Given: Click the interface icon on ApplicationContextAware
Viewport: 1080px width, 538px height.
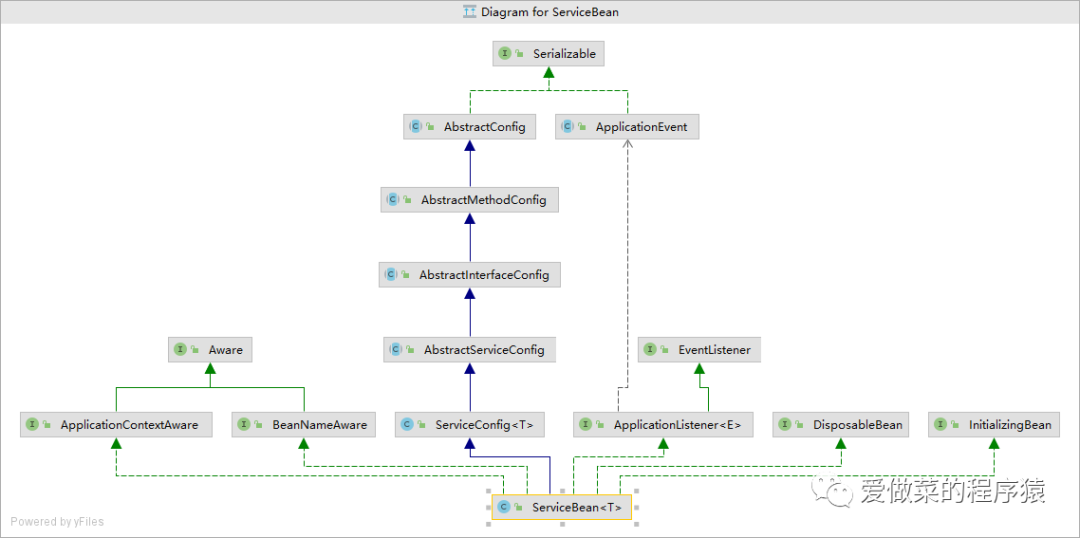Looking at the screenshot, I should coord(32,425).
